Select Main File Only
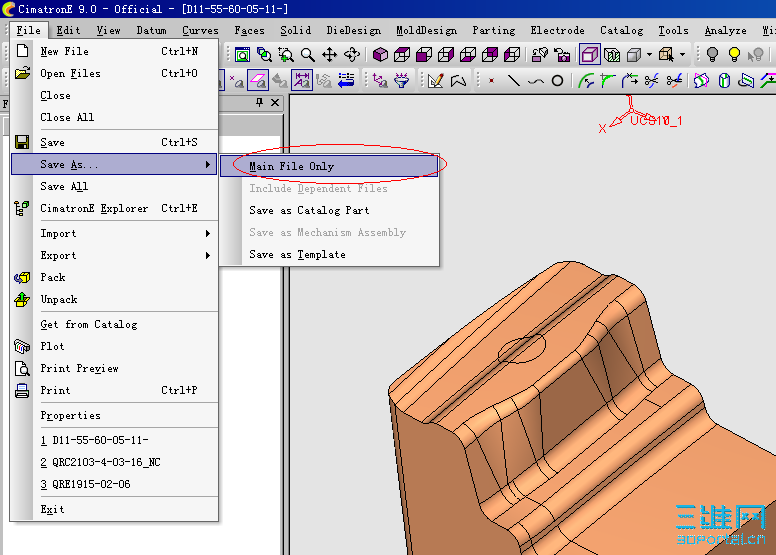This screenshot has width=776, height=555. [329, 166]
